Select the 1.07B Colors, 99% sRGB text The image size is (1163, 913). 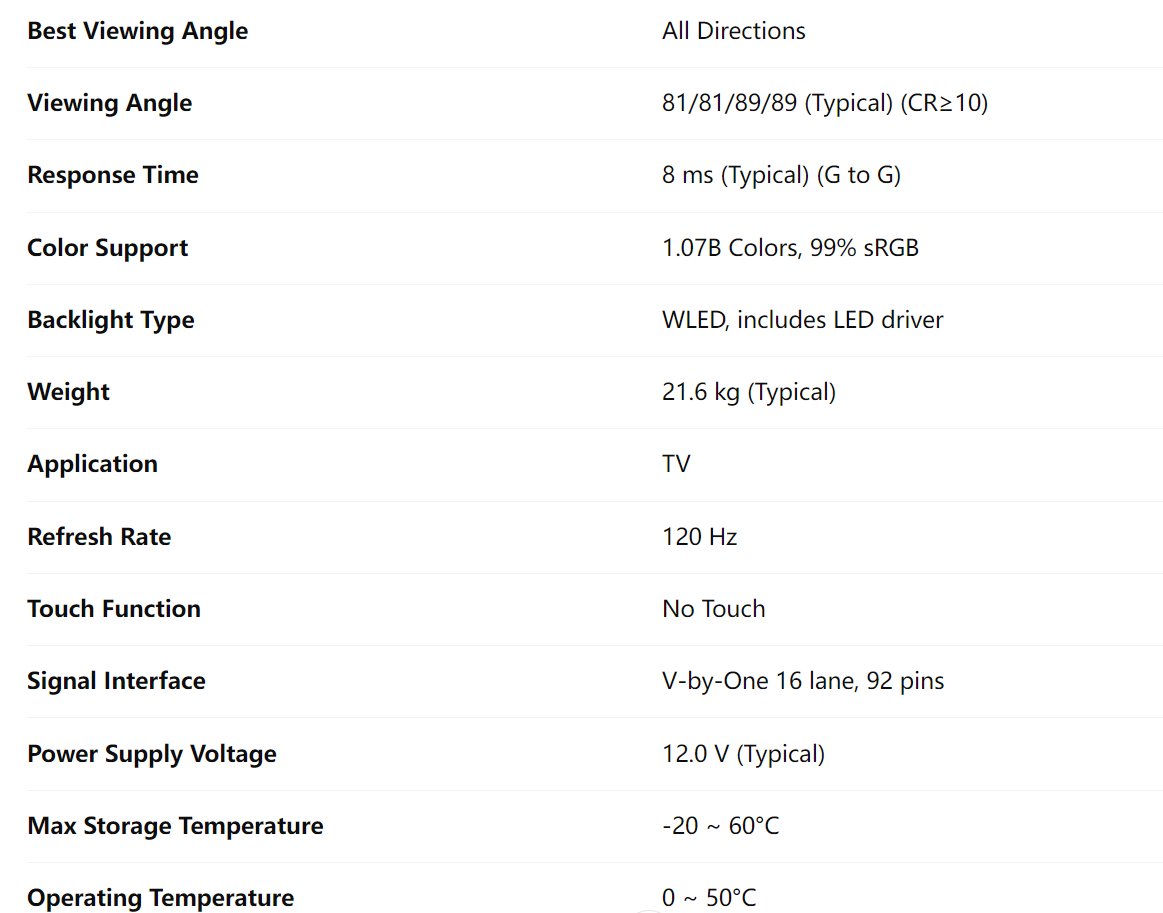[790, 248]
